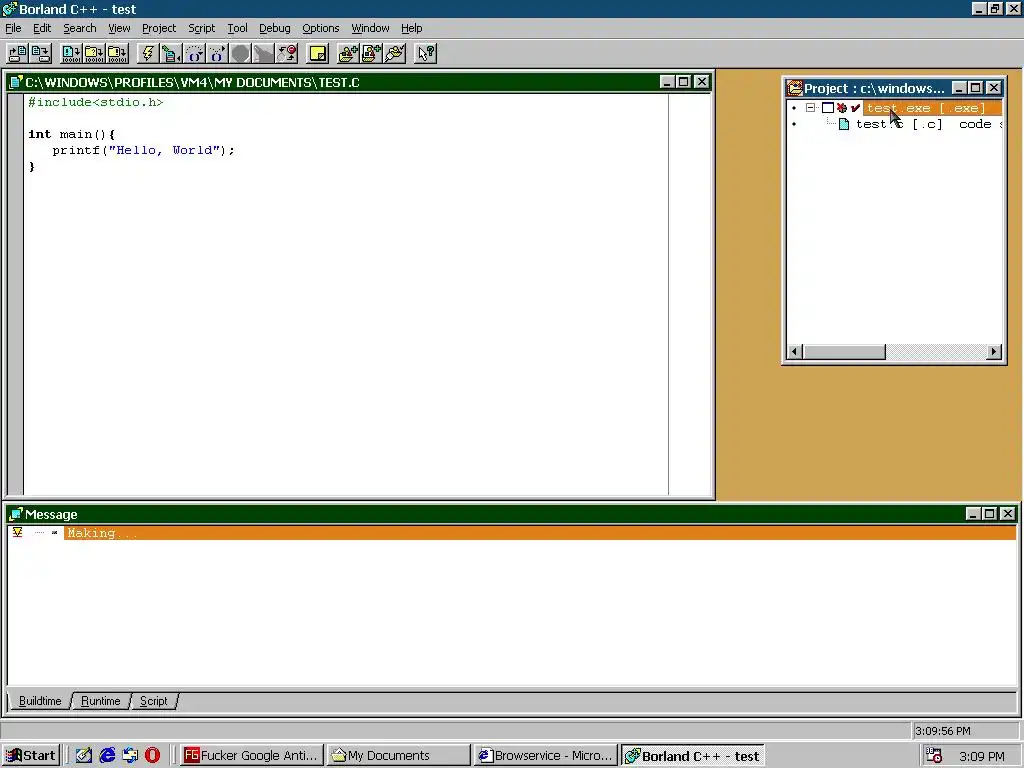Click the Project window scrollbar right arrow

click(993, 351)
